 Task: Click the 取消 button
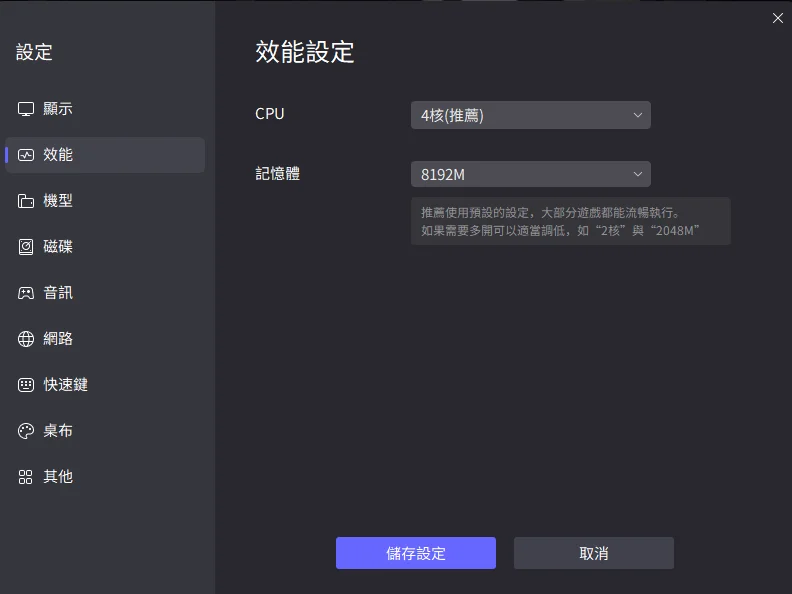pos(593,553)
